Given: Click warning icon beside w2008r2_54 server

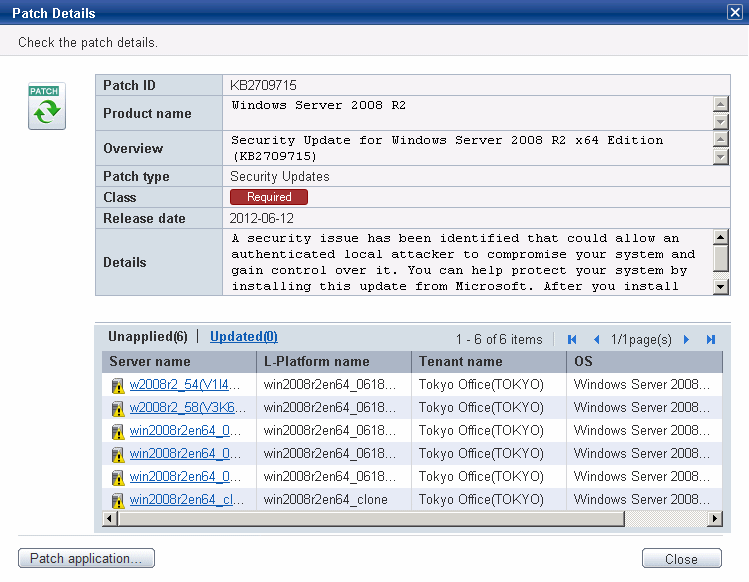Looking at the screenshot, I should coord(118,385).
